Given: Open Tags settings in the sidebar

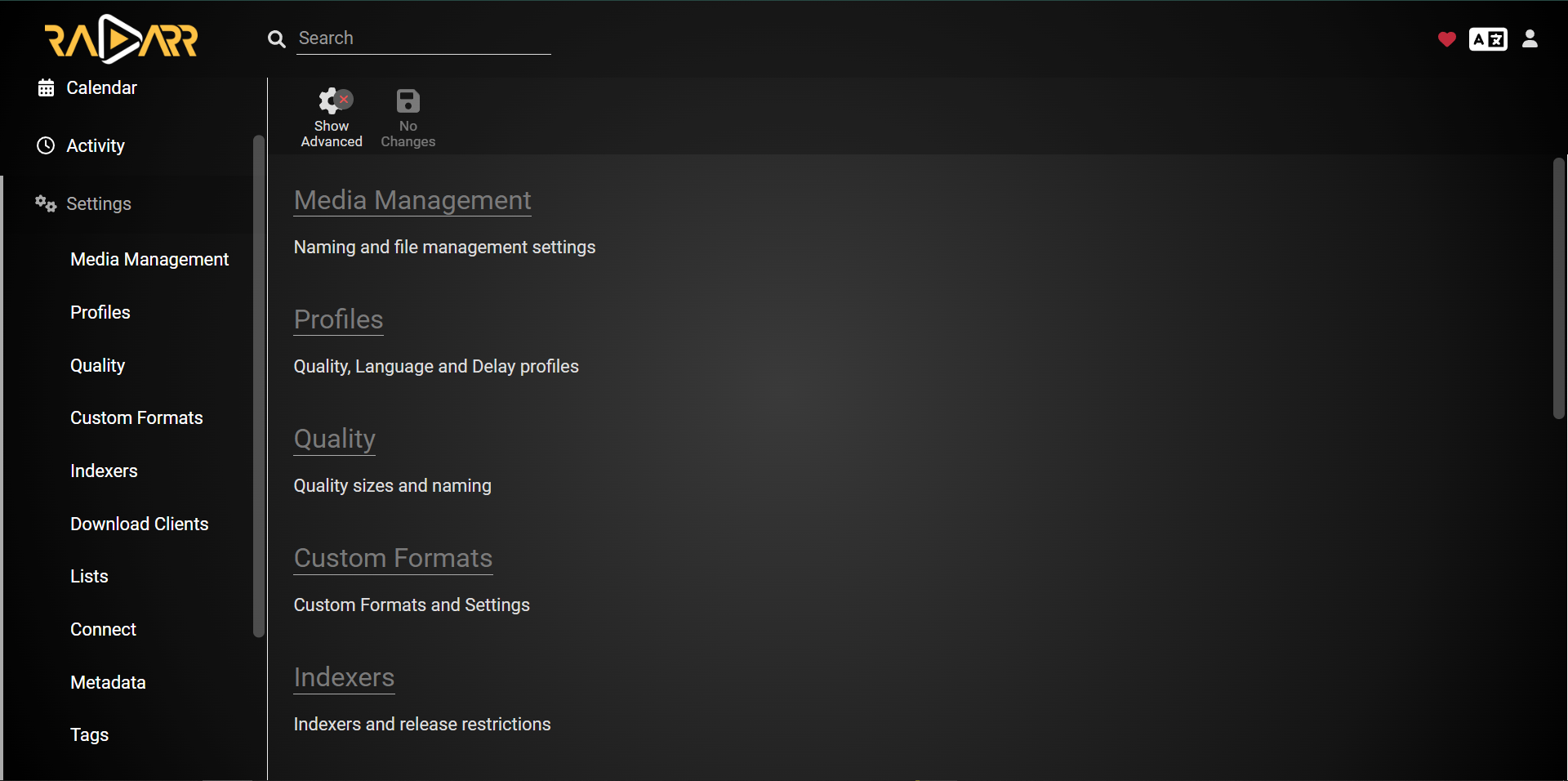Looking at the screenshot, I should [x=90, y=734].
